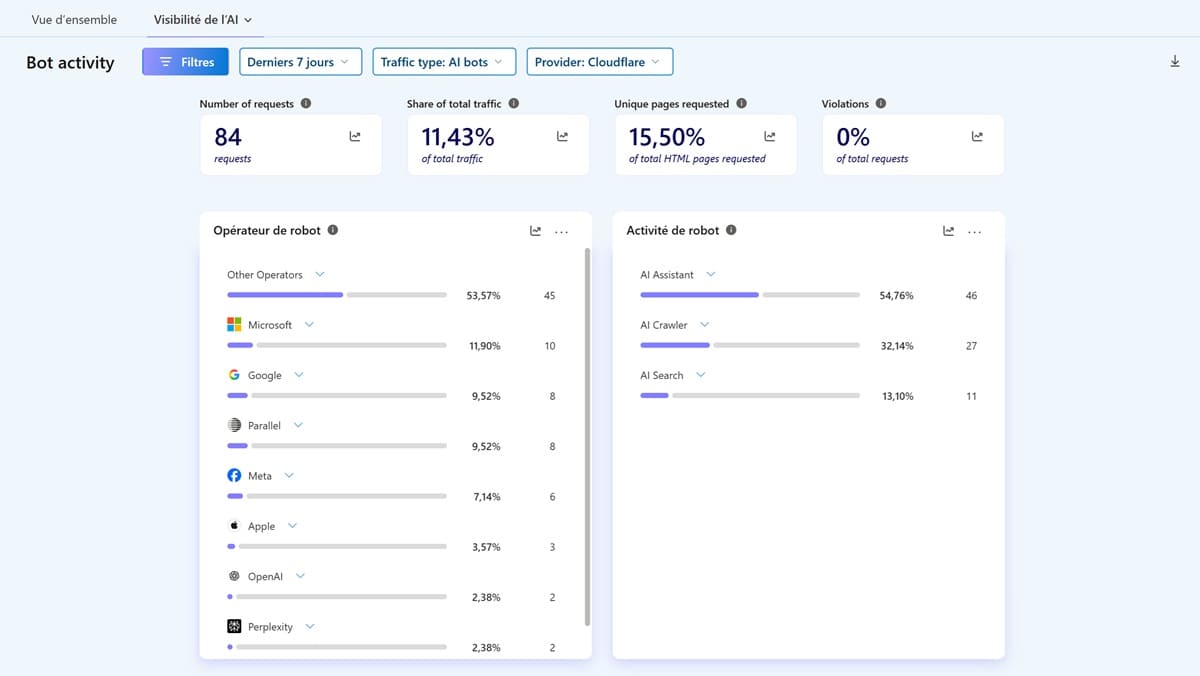The width and height of the screenshot is (1200, 676).
Task: Click the 7,14% value for Meta
Action: click(x=487, y=497)
